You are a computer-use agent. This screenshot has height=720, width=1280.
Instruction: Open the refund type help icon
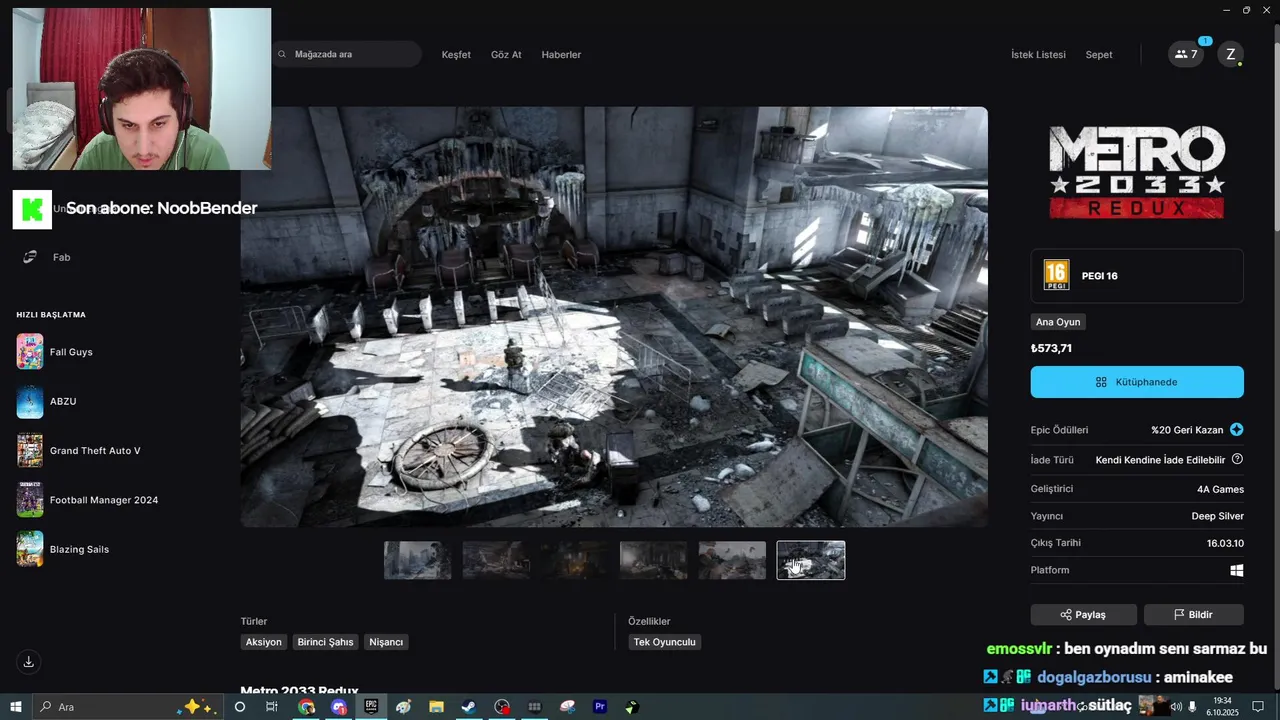[x=1237, y=460]
